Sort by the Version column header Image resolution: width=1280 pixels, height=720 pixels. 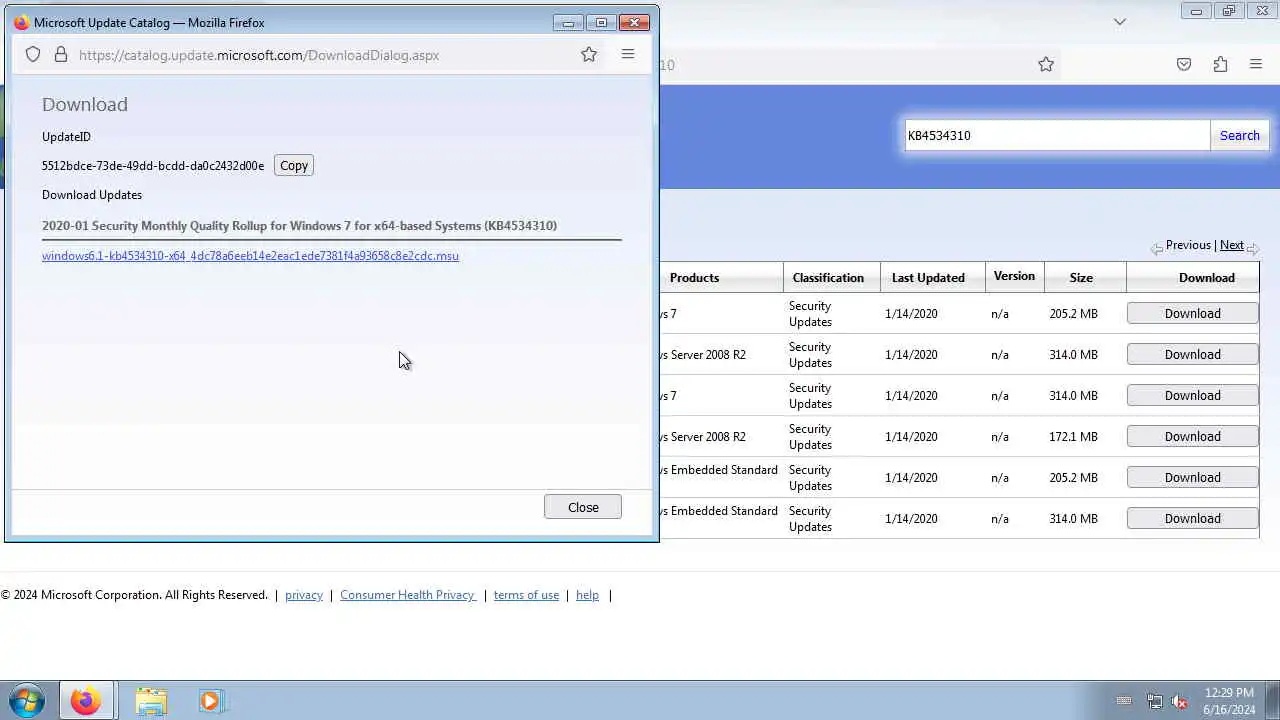[1014, 276]
